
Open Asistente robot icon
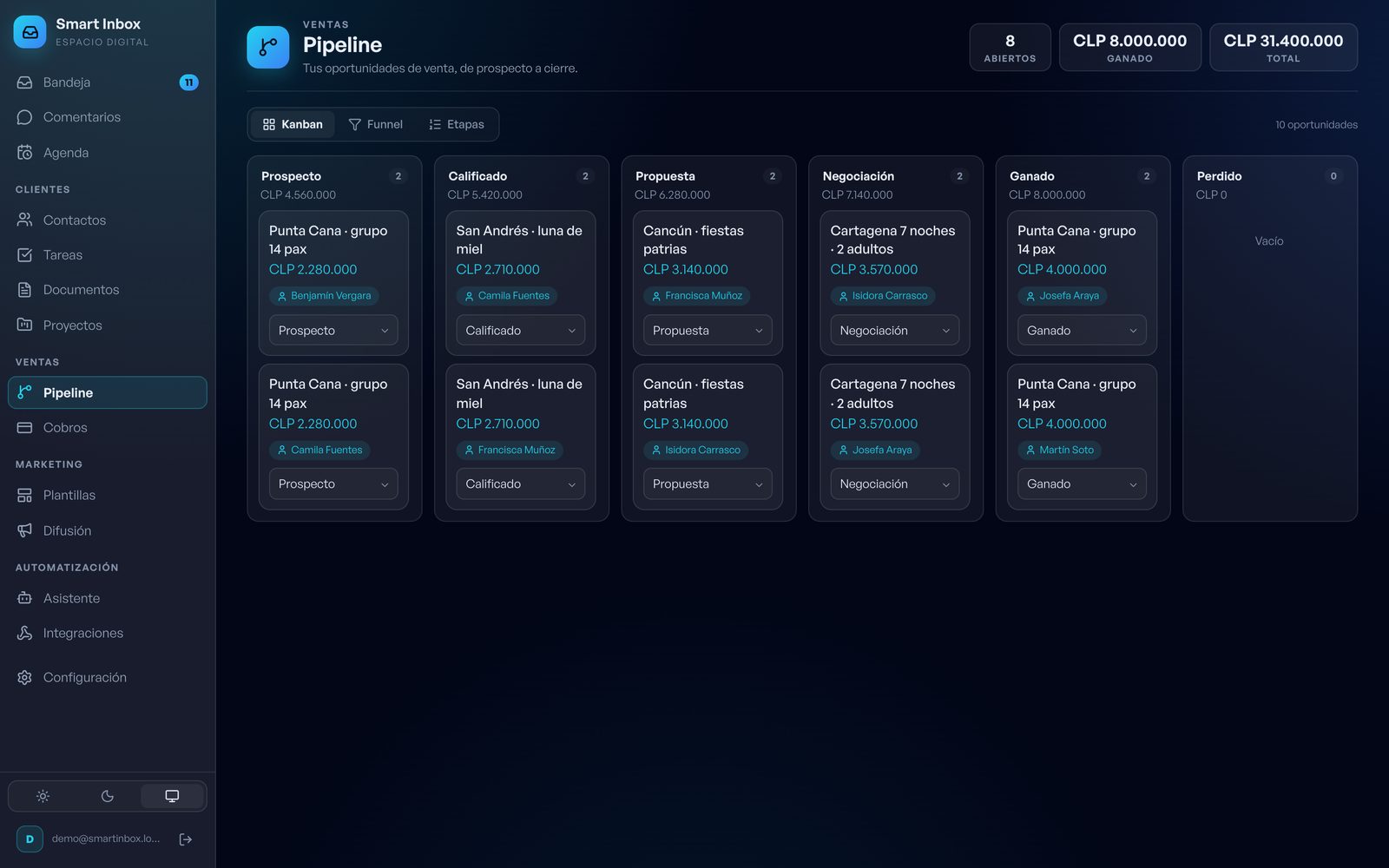point(24,598)
